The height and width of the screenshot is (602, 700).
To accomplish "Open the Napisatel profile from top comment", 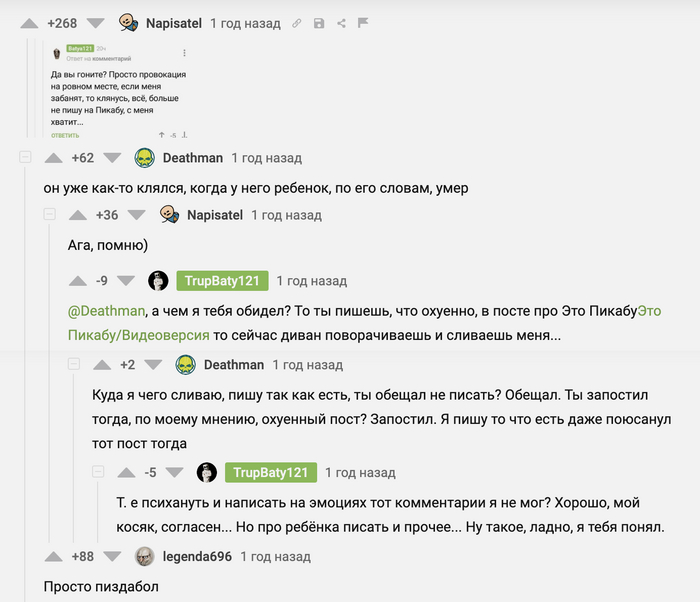I will pyautogui.click(x=174, y=22).
